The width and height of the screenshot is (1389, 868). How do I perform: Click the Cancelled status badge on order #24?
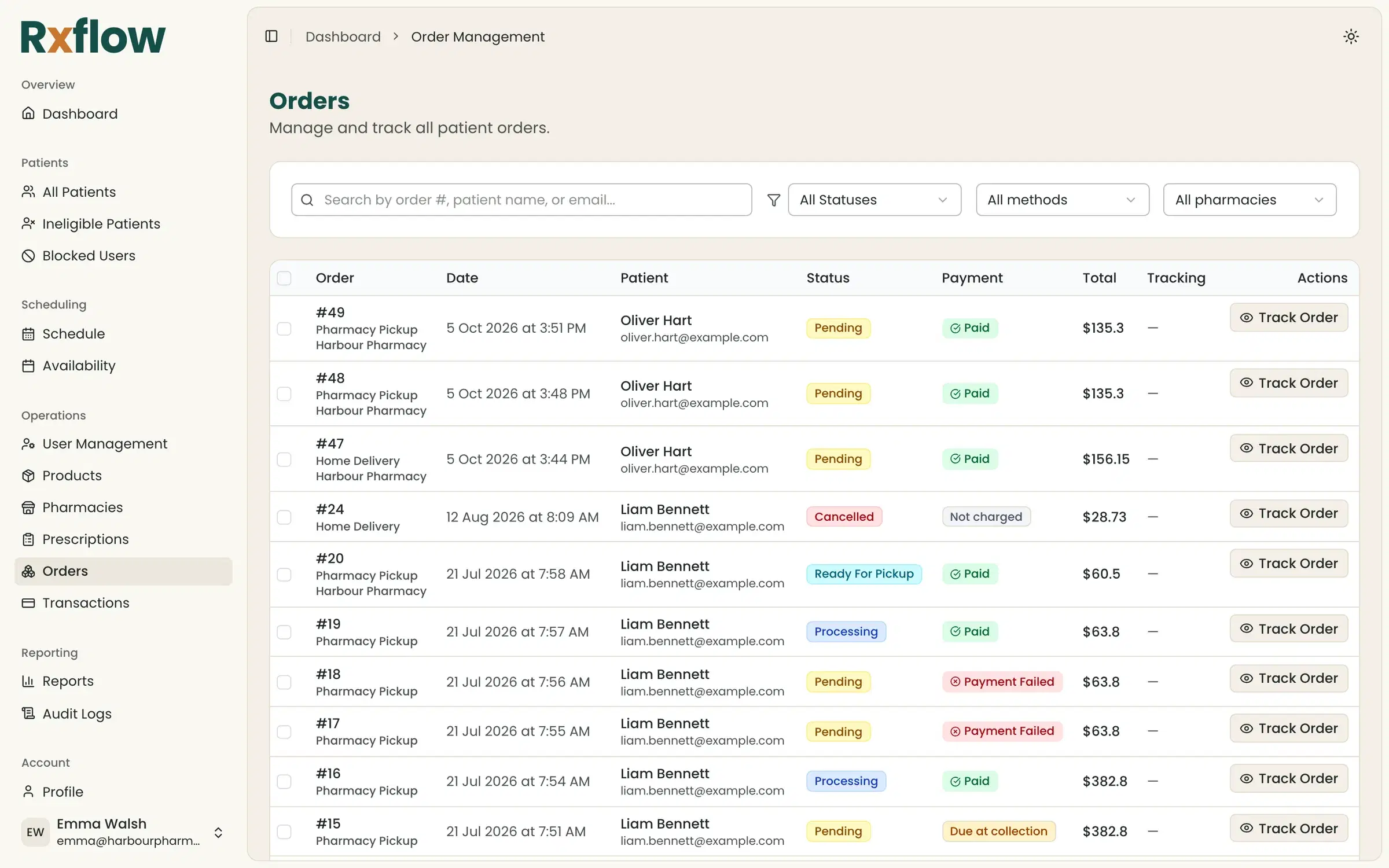pos(844,517)
